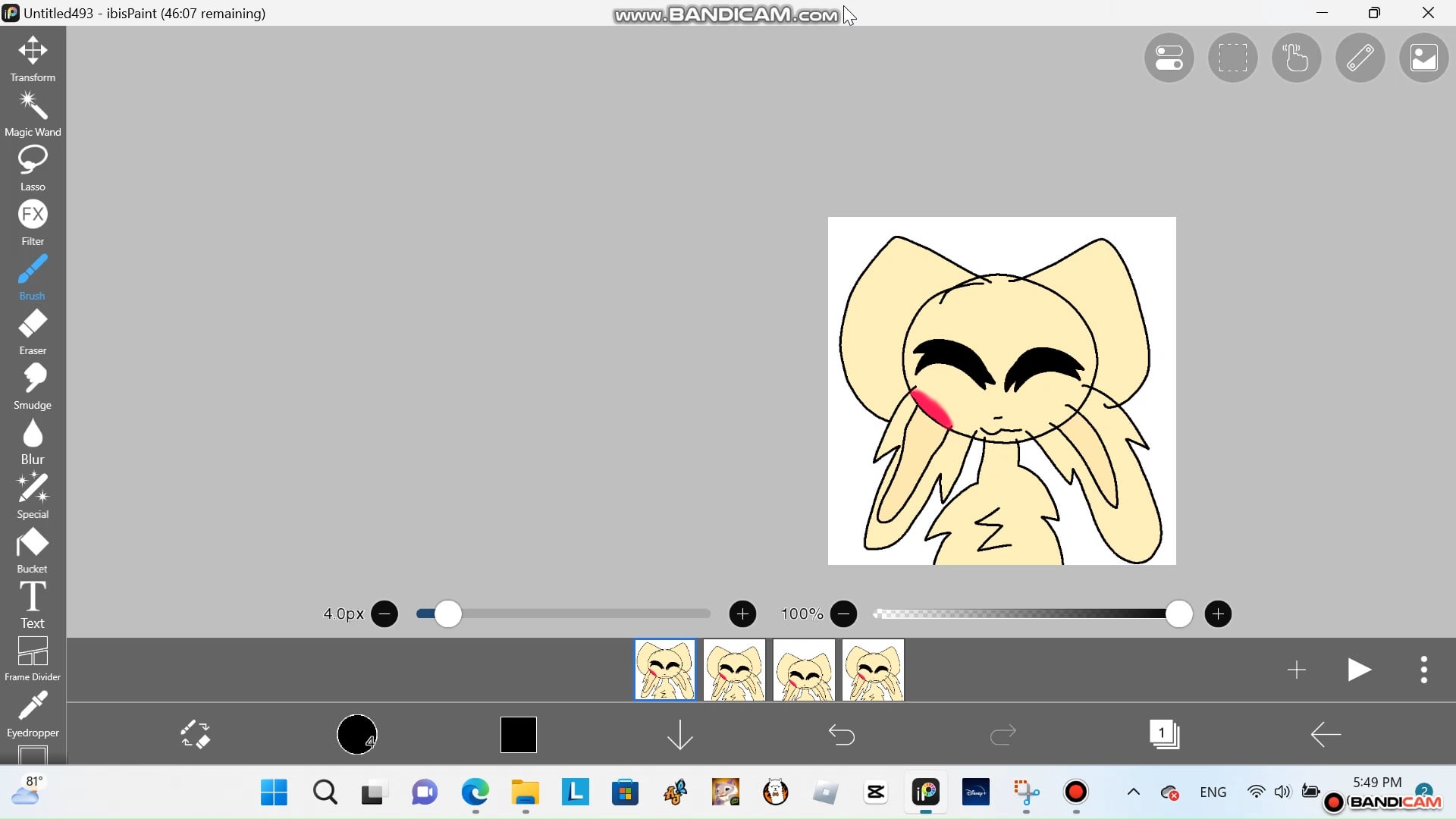
Task: Toggle the ruler tool on
Action: coord(1359,58)
